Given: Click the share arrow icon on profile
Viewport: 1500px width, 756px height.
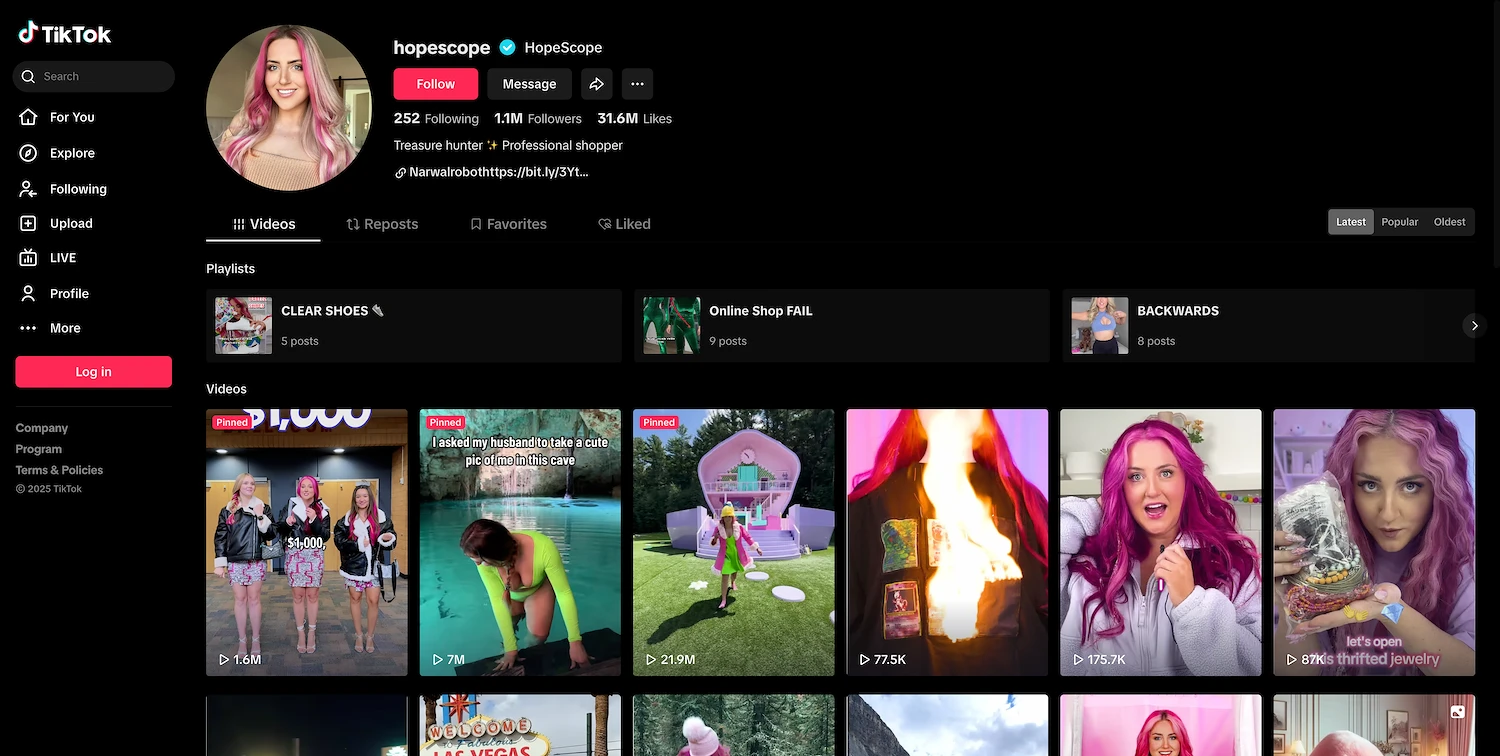Looking at the screenshot, I should 596,84.
